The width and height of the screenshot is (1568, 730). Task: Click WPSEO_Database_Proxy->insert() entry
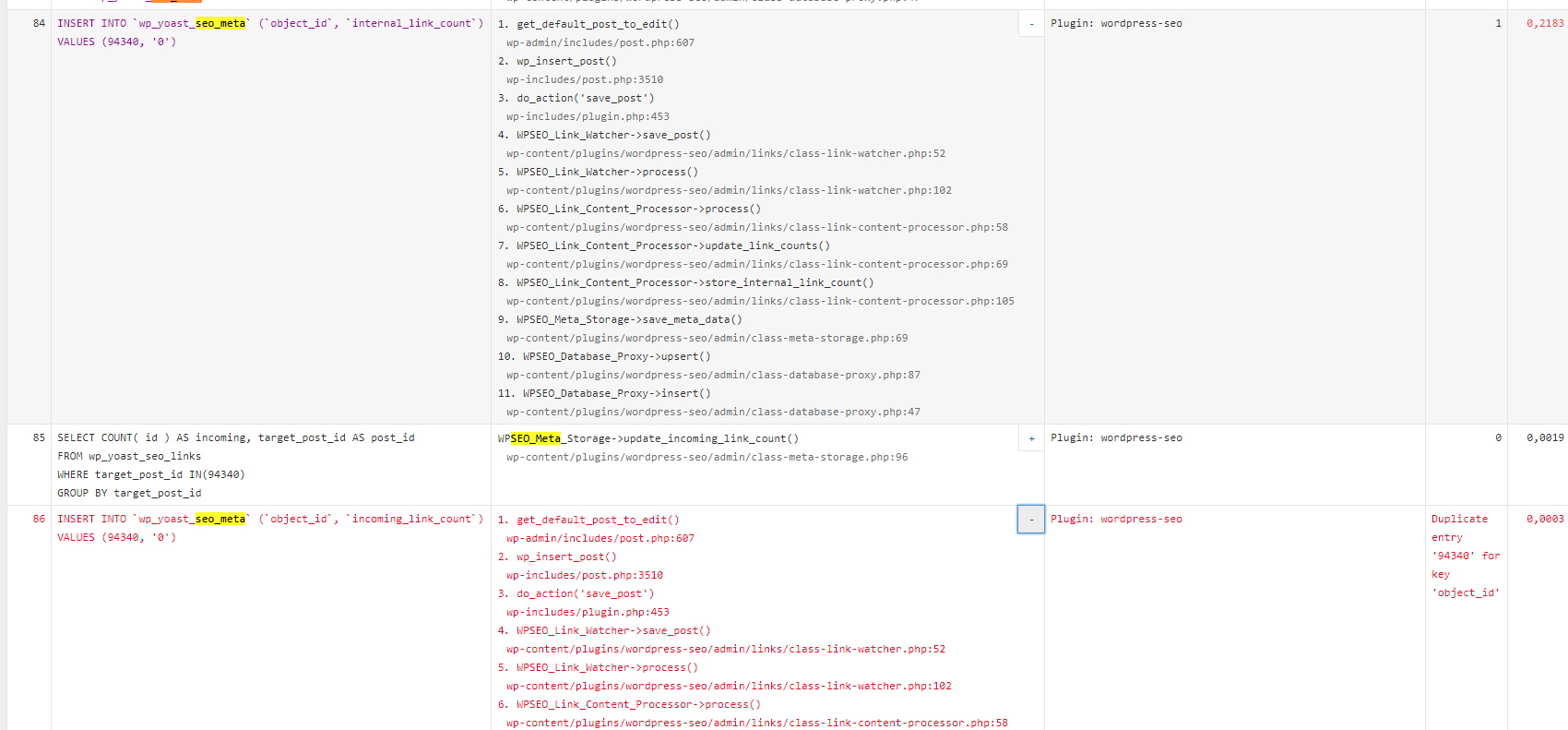point(617,394)
